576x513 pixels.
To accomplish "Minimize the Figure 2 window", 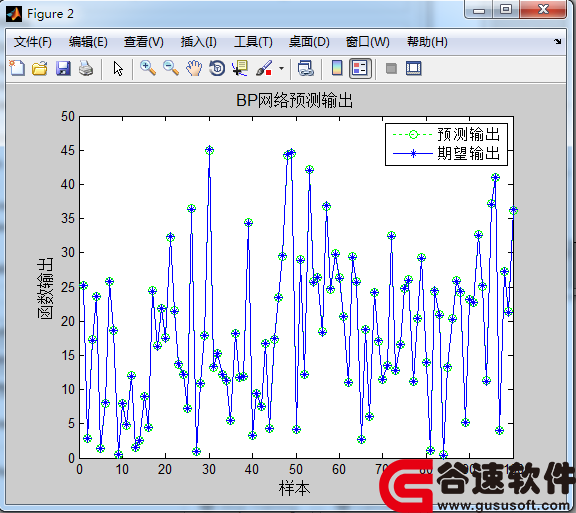I will [479, 10].
